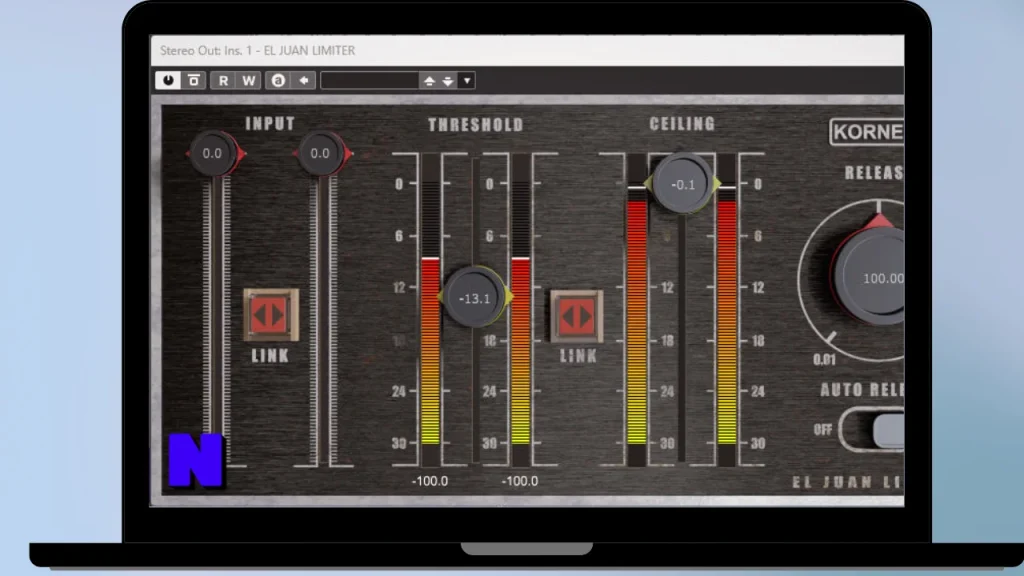Open the preset management dropdown arrow

click(x=467, y=81)
